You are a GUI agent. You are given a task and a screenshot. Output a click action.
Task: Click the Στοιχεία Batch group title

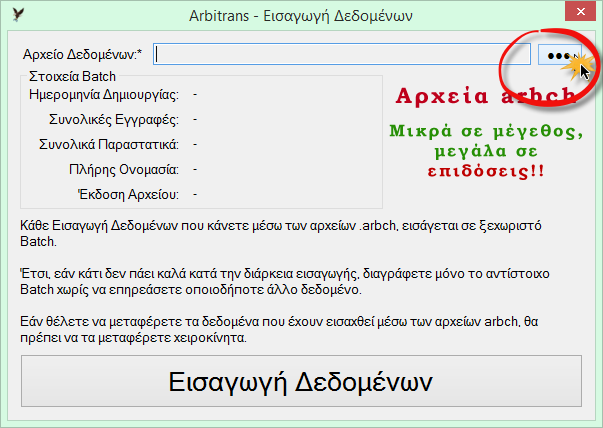[72, 77]
